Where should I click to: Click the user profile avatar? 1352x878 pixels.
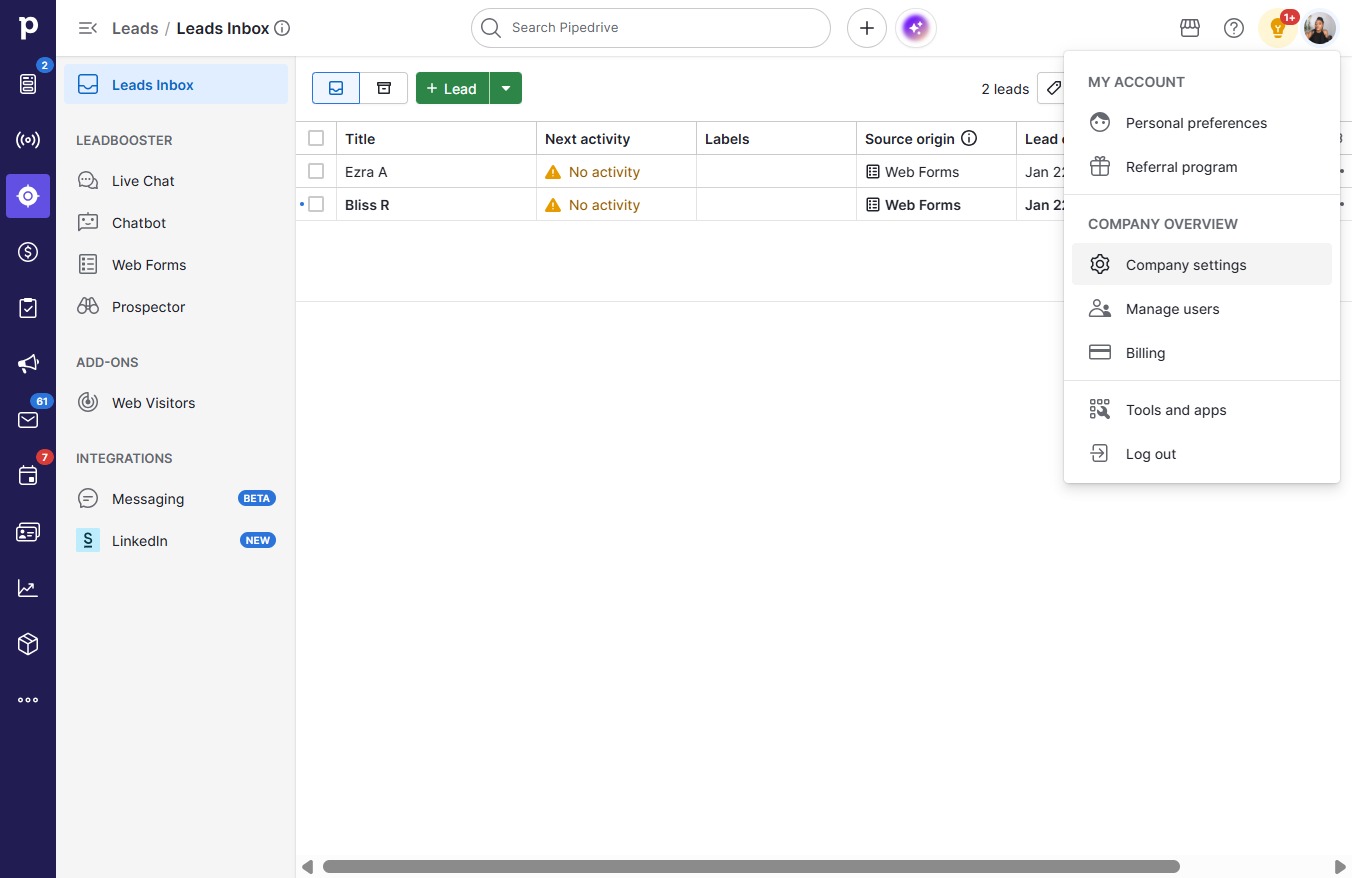[1320, 28]
